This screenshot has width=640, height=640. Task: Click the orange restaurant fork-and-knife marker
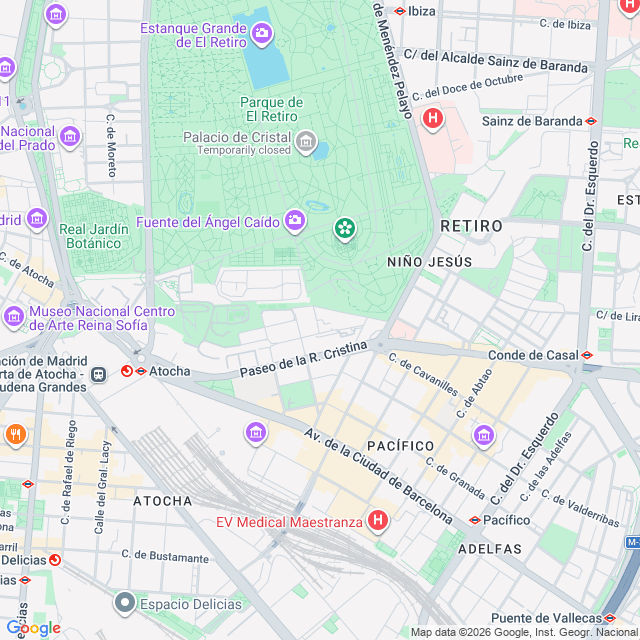click(16, 435)
